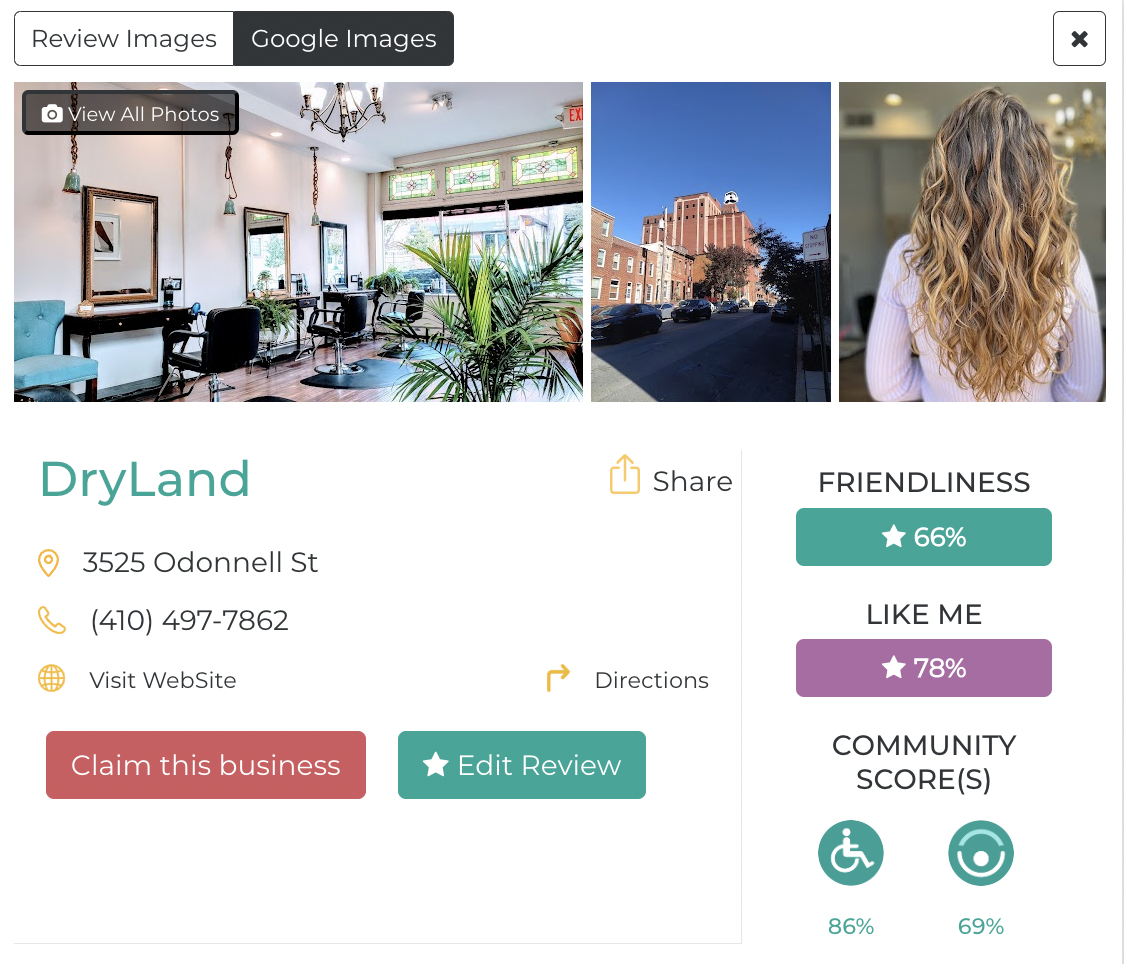
Task: Click the directions arrow icon
Action: 558,677
